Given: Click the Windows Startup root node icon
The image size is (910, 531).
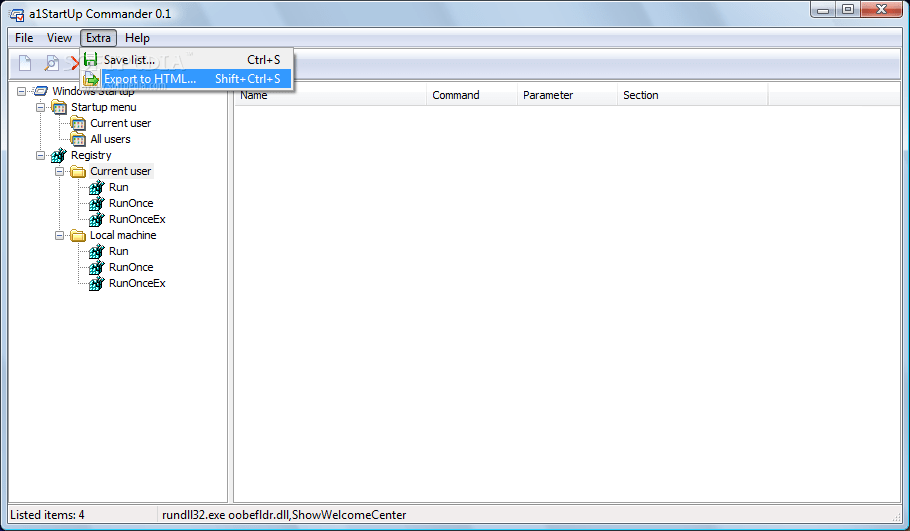Looking at the screenshot, I should [x=41, y=91].
